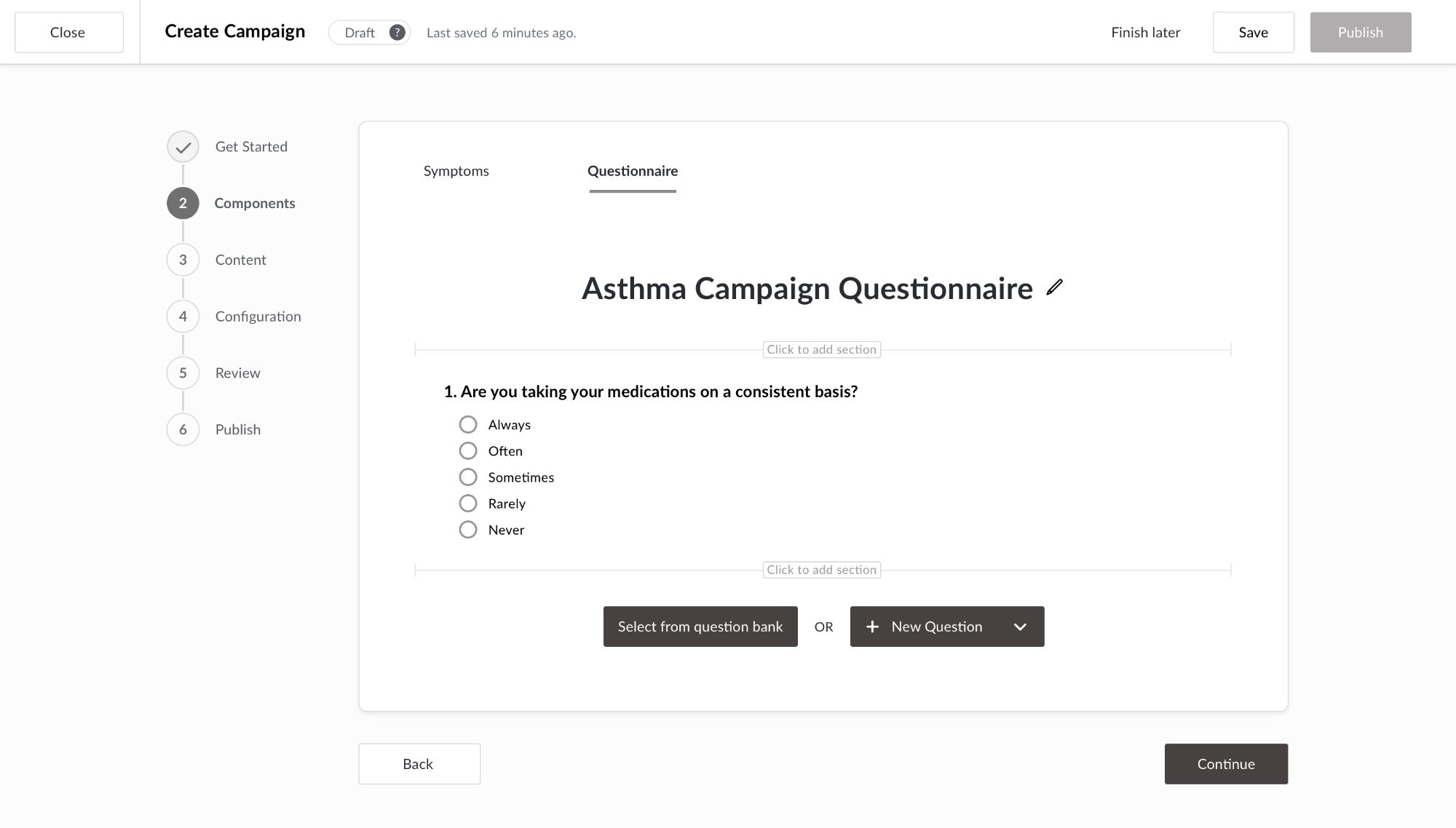Click the Continue button
The width and height of the screenshot is (1456, 828).
(x=1226, y=764)
